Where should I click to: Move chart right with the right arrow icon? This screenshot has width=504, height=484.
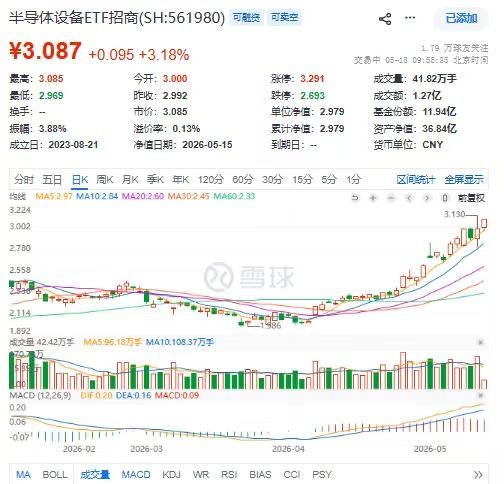tap(427, 198)
